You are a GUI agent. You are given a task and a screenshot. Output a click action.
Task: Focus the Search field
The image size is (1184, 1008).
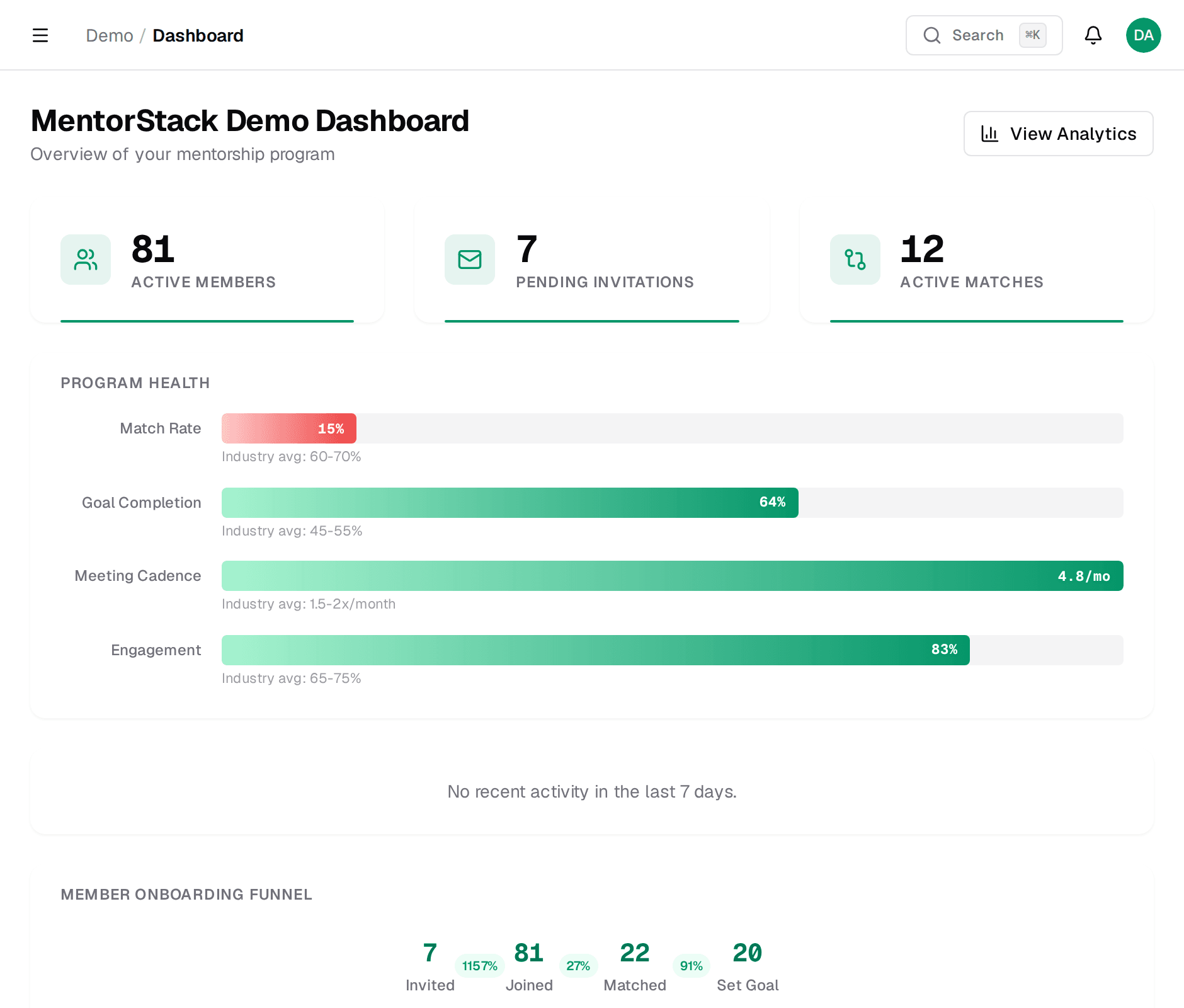[984, 35]
